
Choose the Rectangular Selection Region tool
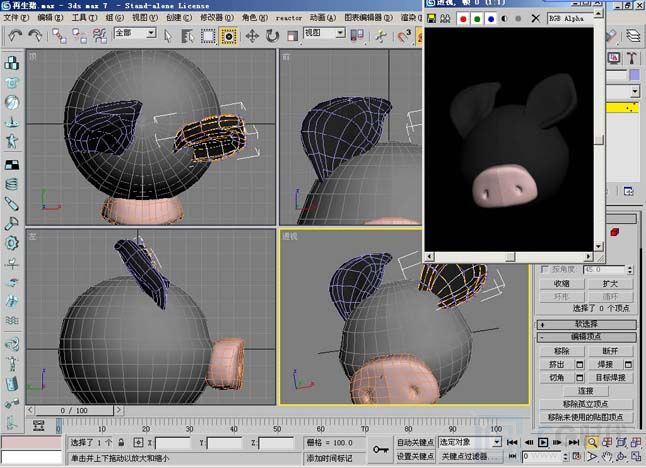pos(208,36)
